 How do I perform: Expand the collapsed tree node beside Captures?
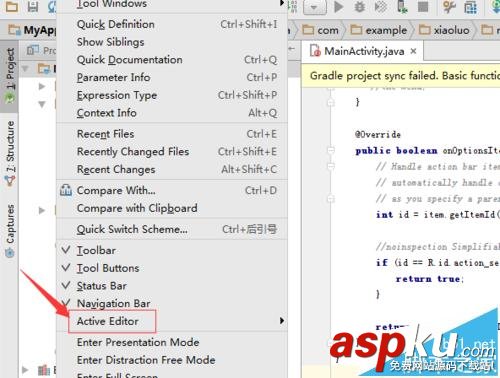pos(42,210)
